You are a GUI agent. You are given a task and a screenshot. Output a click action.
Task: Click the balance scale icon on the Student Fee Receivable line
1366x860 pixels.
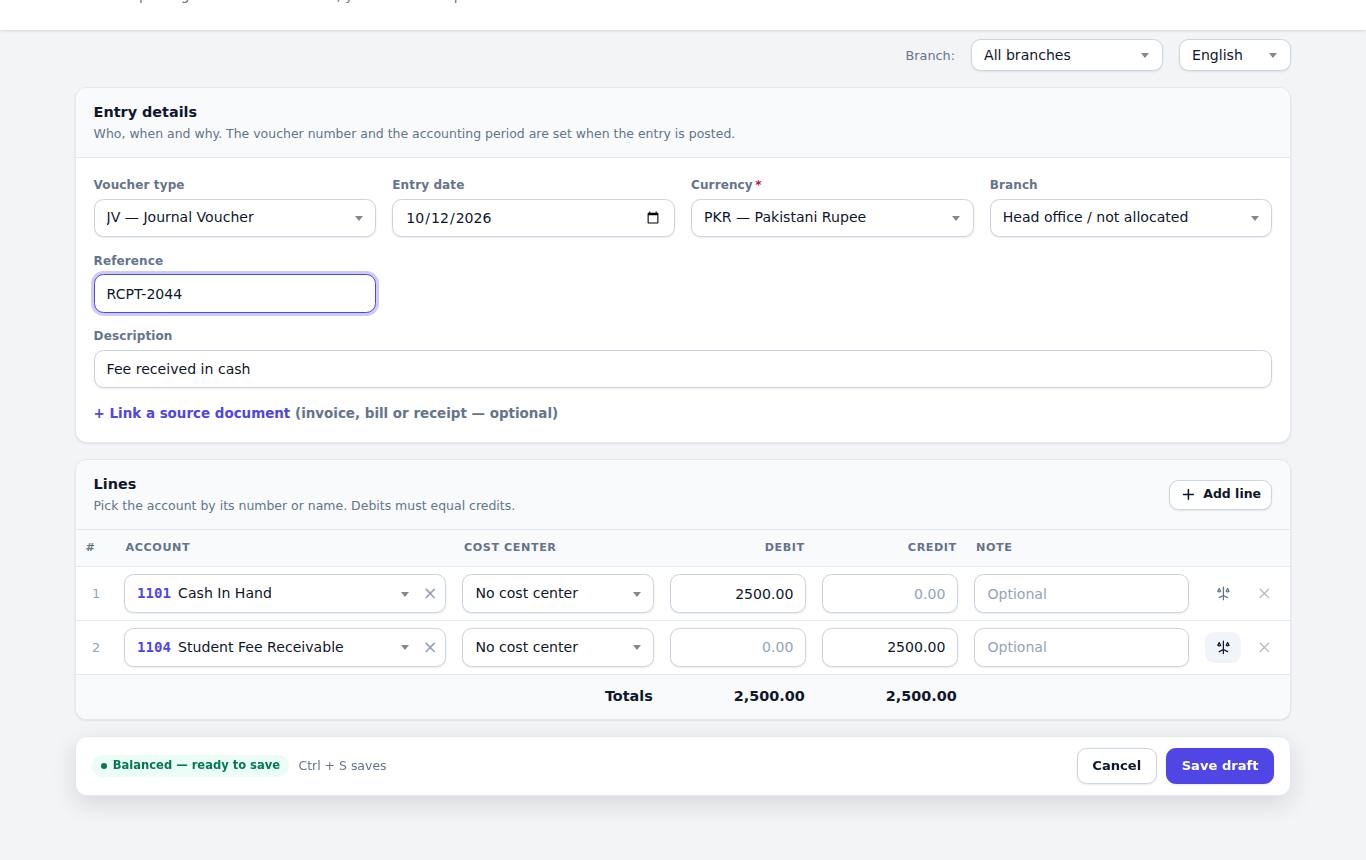click(x=1223, y=647)
